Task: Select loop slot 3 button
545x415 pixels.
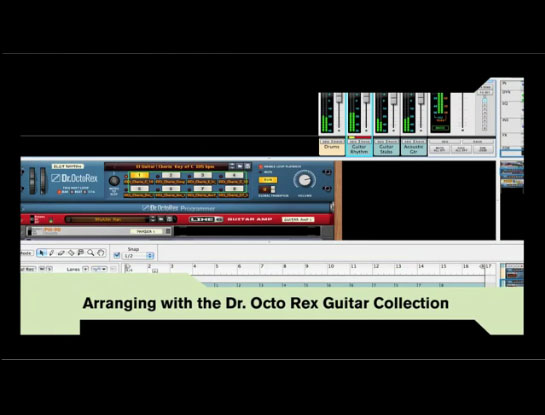Action: (202, 176)
